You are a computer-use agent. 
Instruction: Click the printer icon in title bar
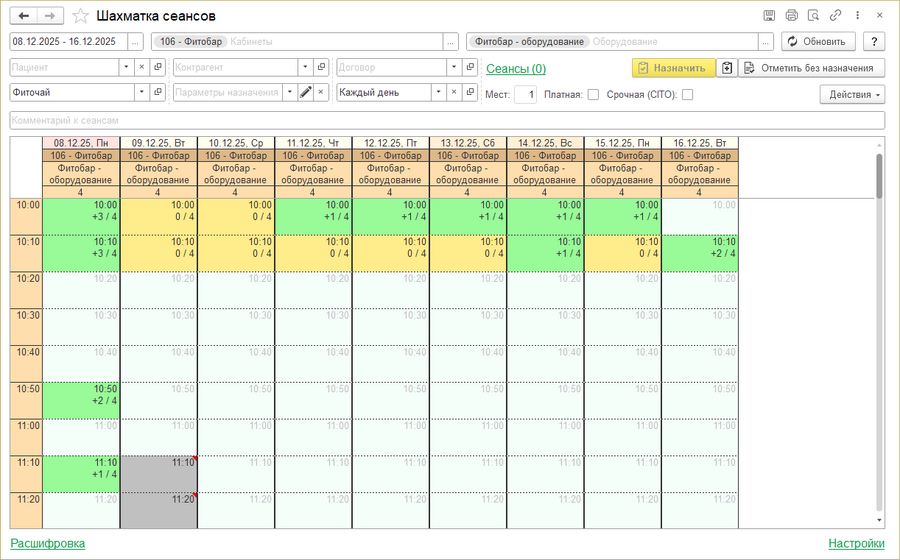[x=792, y=16]
